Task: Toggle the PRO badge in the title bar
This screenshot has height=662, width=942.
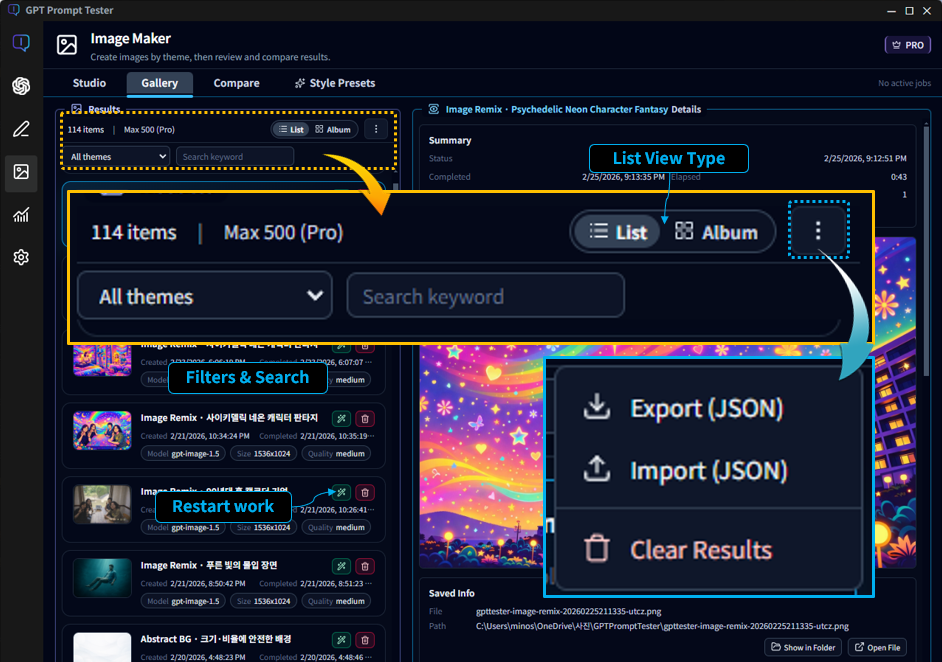Action: 906,45
